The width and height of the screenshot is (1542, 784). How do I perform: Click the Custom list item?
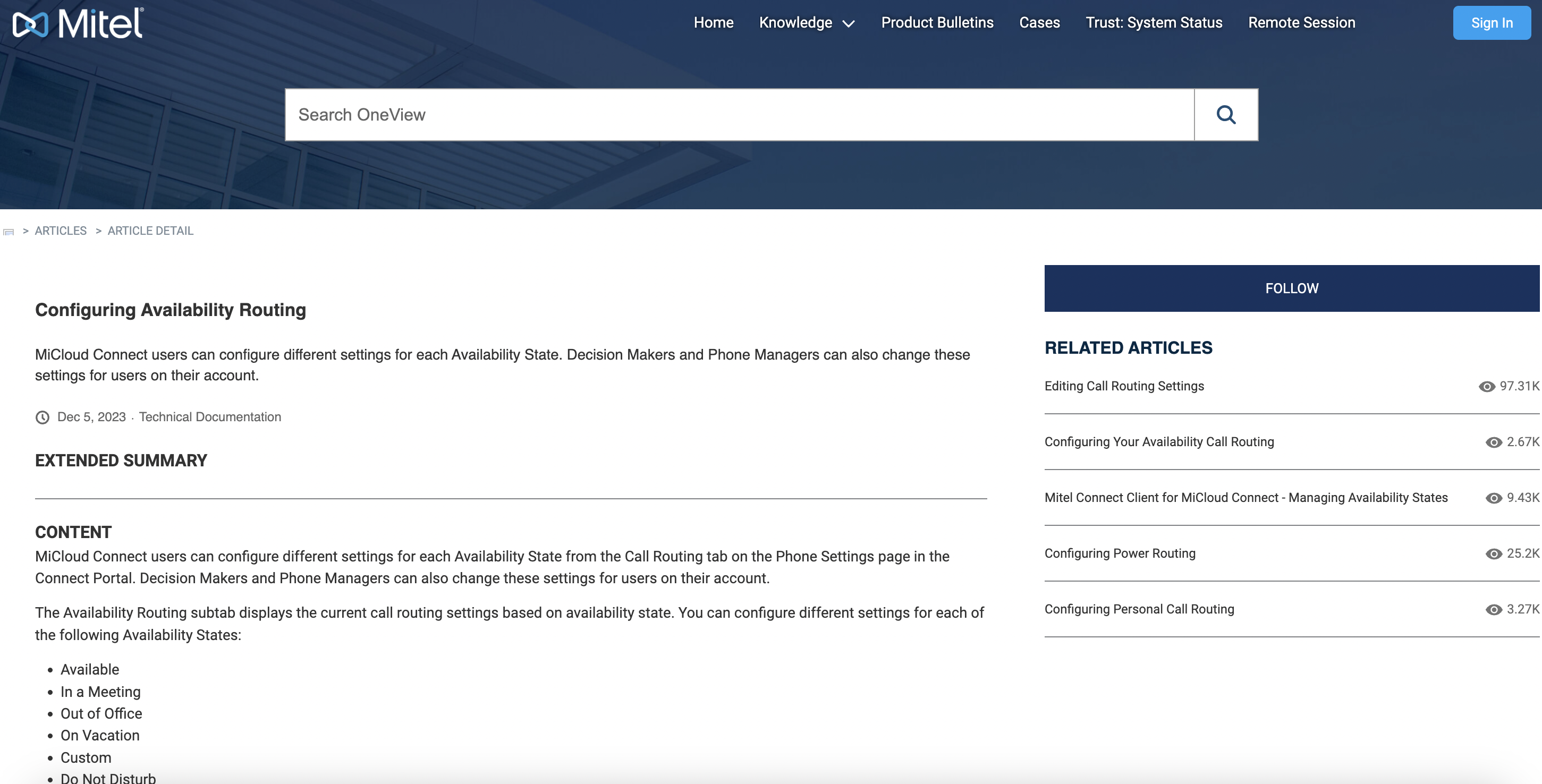coord(86,757)
